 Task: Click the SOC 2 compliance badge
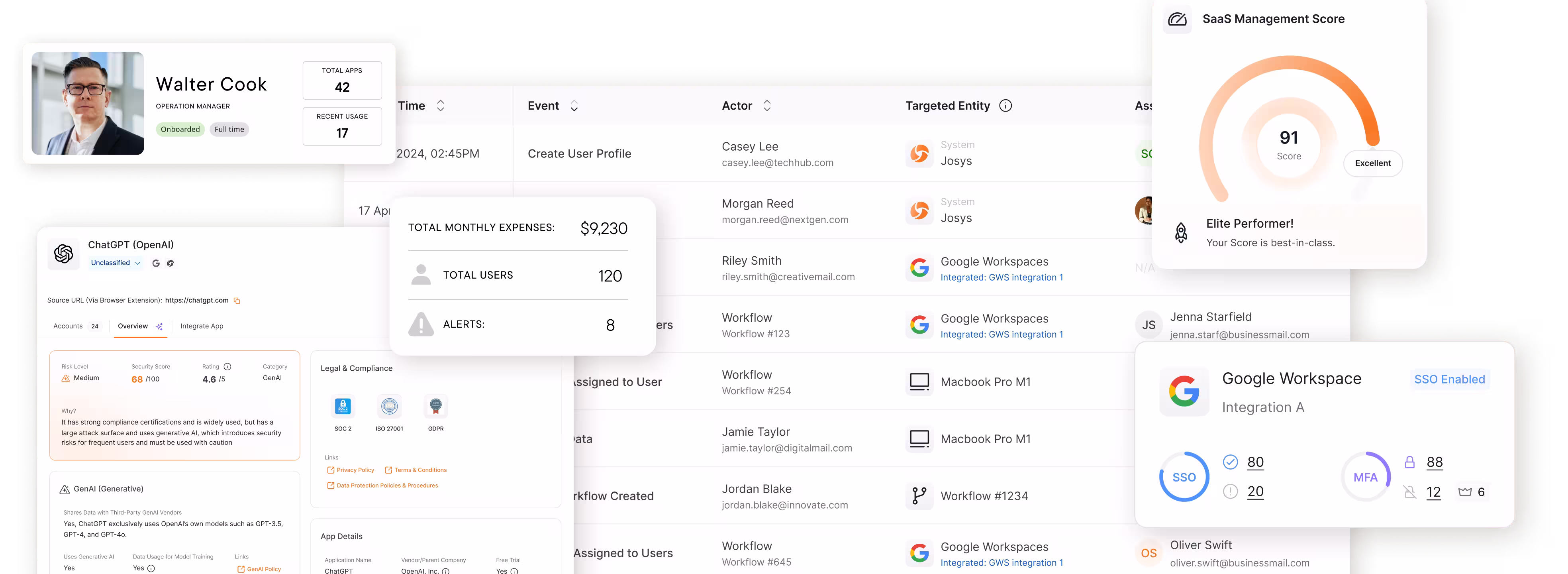point(343,407)
